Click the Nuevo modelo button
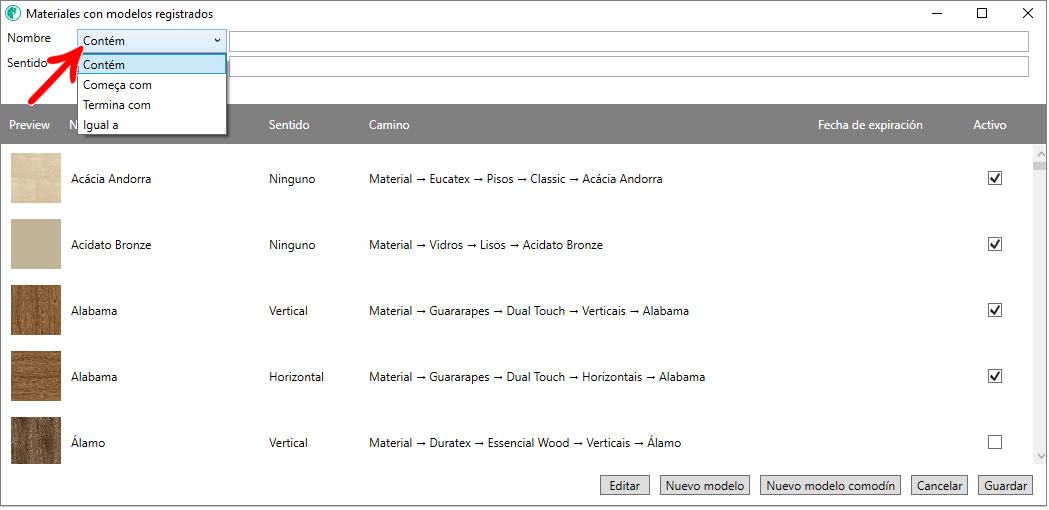Viewport: 1049px width, 510px height. [705, 486]
